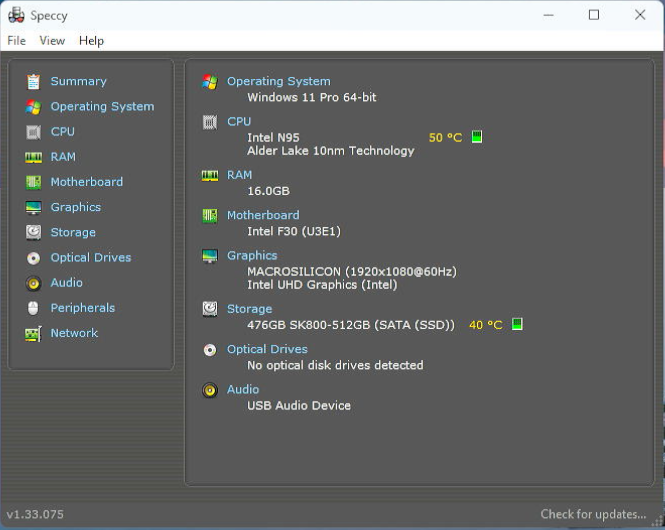
Task: Click the RAM icon in summary panel
Action: point(210,175)
